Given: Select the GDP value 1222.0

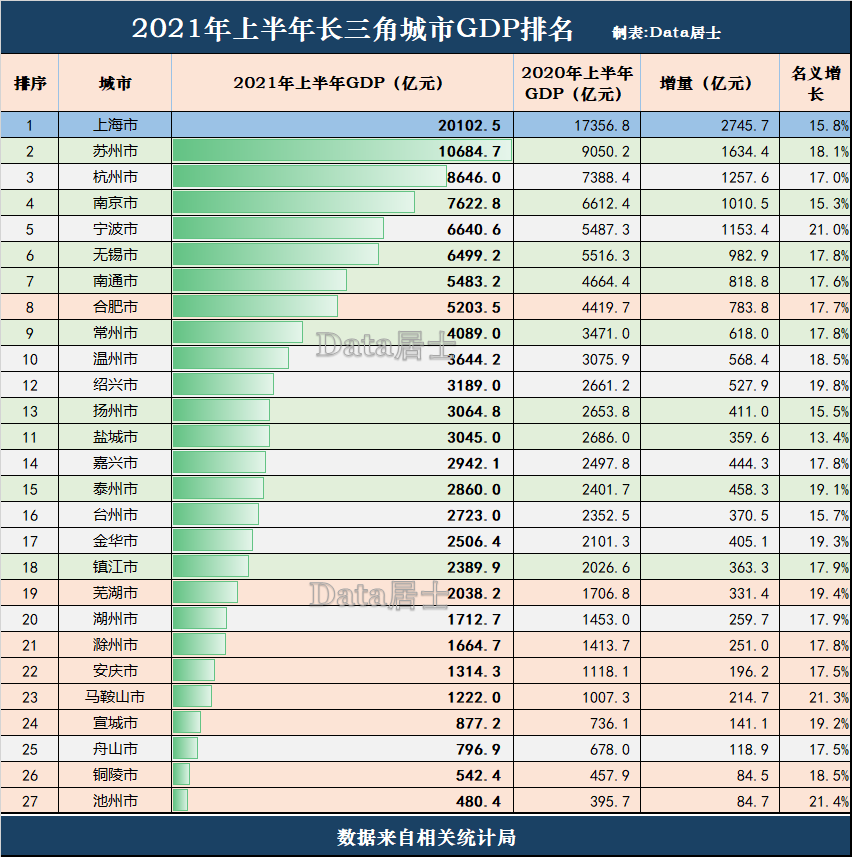Looking at the screenshot, I should coord(473,697).
